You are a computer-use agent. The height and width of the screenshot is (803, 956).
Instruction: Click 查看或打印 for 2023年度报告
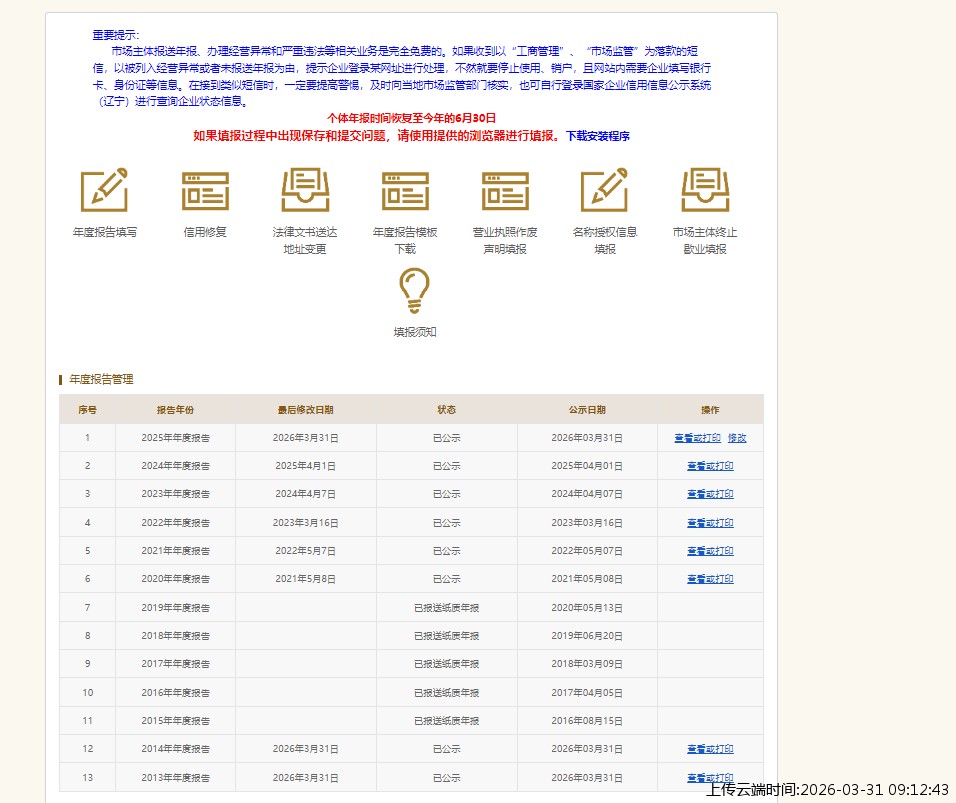[710, 494]
